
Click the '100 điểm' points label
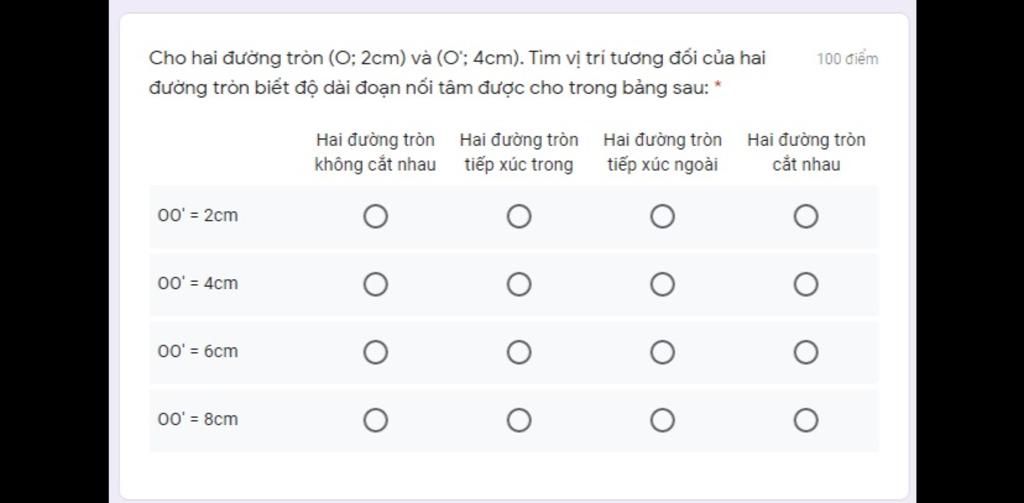point(847,59)
